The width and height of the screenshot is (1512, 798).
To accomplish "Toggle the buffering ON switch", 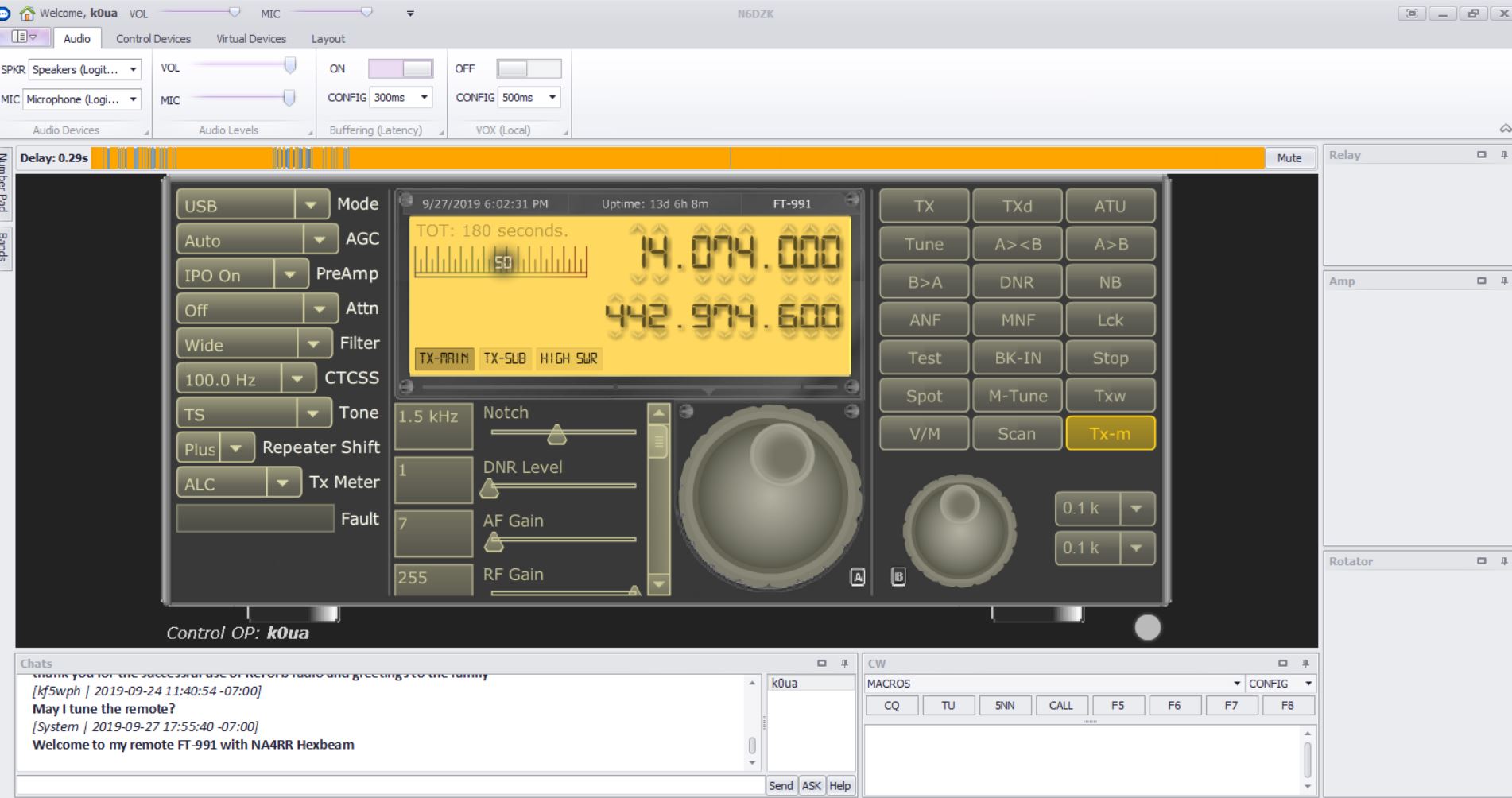I will 401,68.
